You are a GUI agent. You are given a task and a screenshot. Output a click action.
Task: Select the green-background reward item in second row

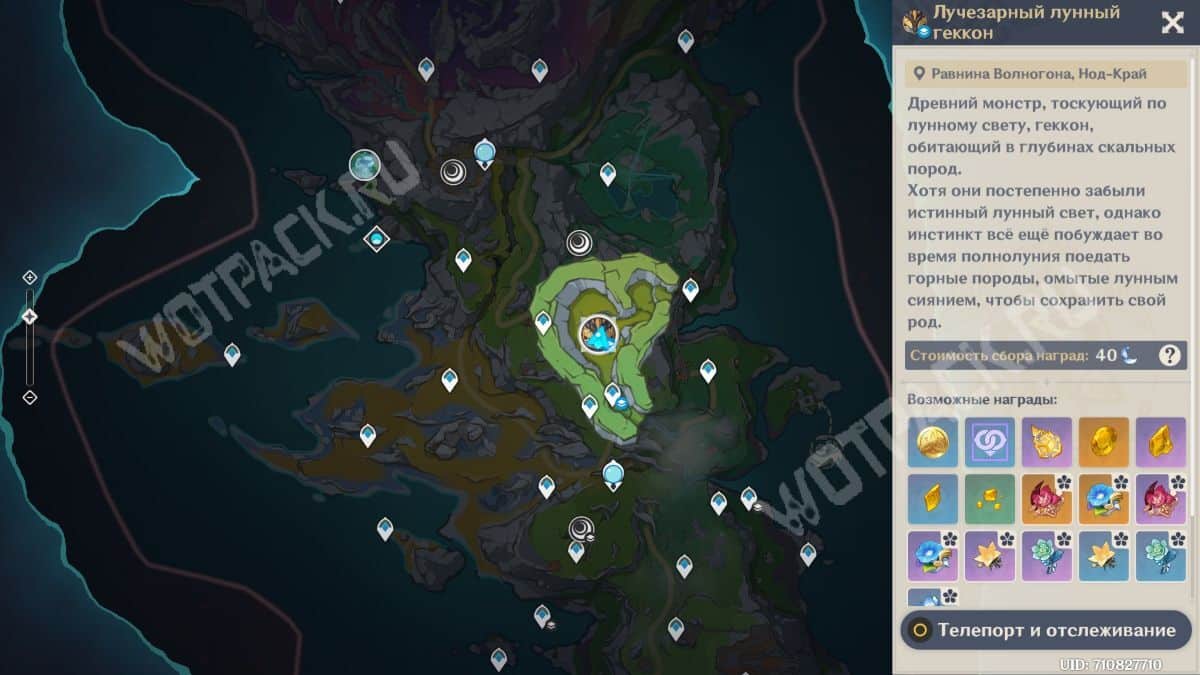990,499
